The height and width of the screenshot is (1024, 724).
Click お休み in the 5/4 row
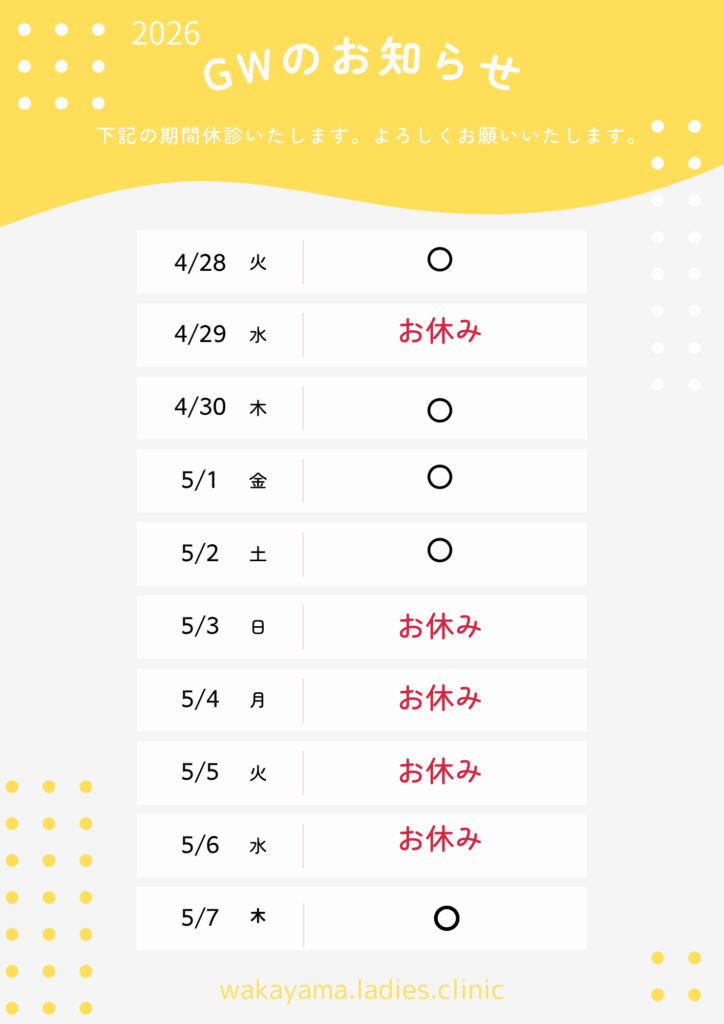coord(440,698)
